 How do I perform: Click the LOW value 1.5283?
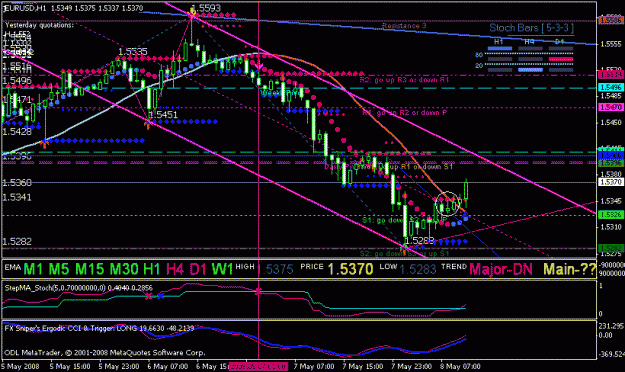point(418,270)
